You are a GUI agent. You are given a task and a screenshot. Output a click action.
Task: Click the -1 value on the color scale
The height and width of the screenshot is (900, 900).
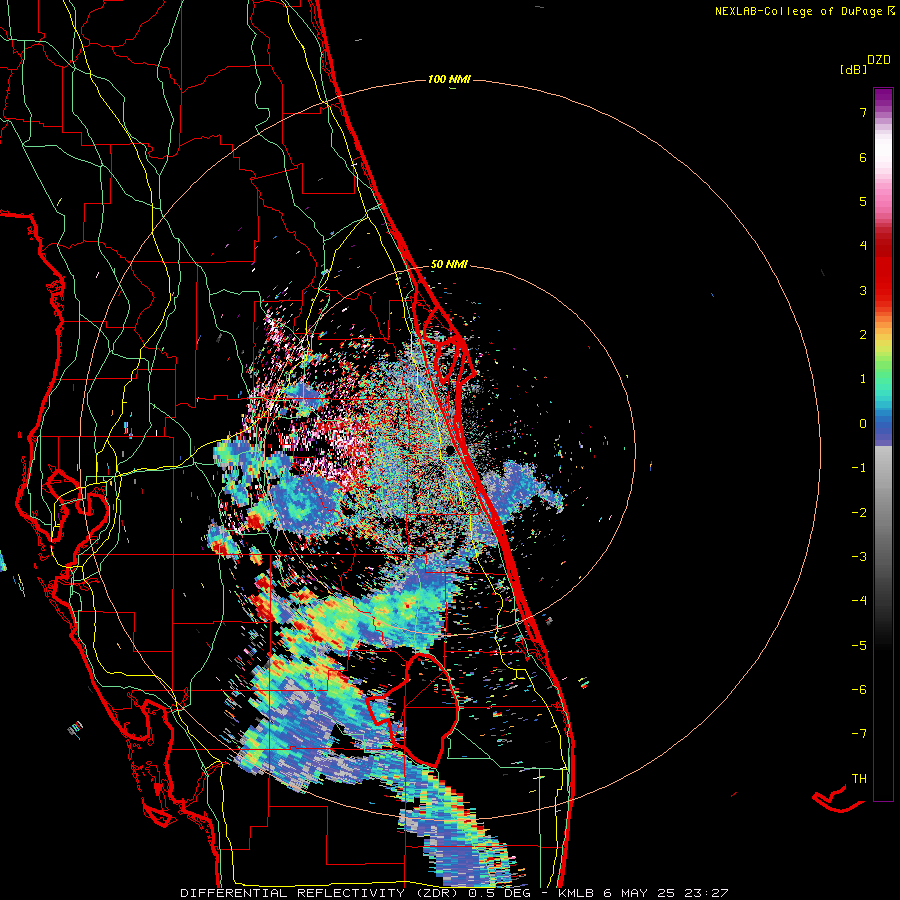tap(859, 468)
